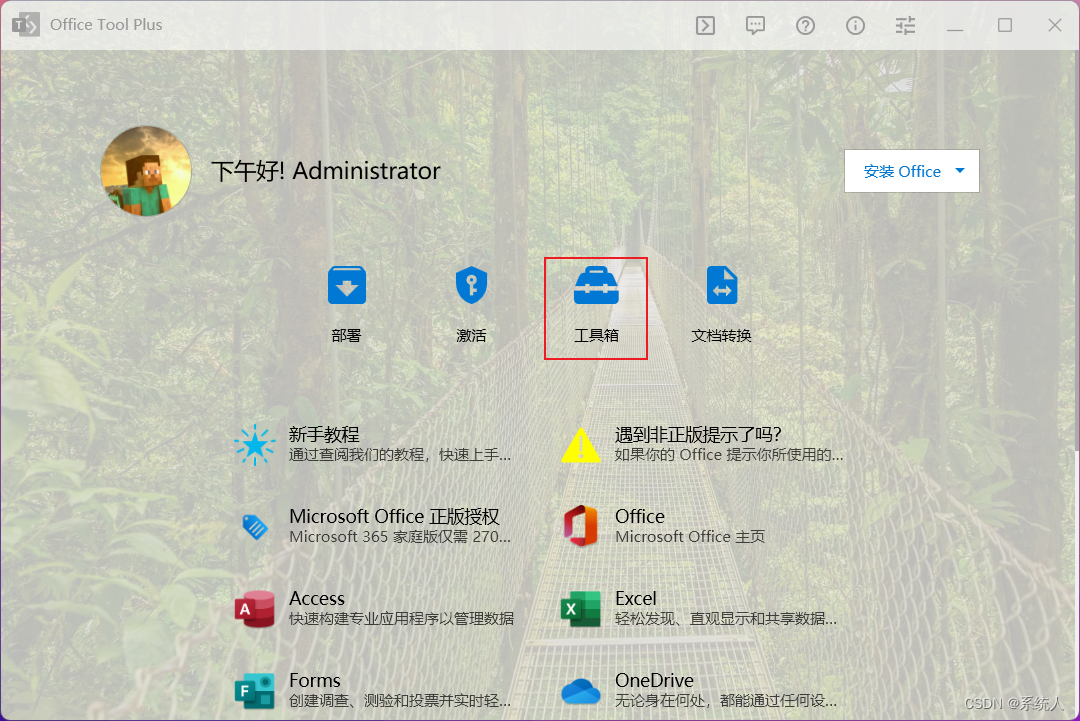Expand the 安装 Office dropdown arrow
The height and width of the screenshot is (721, 1080).
click(960, 170)
